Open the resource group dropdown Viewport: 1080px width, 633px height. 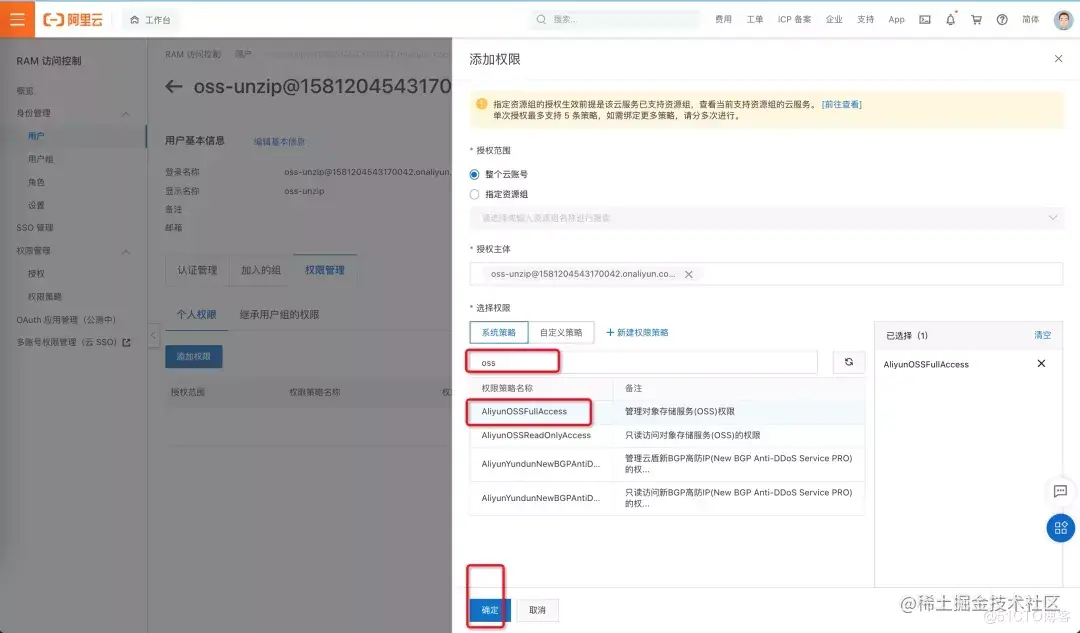(x=767, y=218)
